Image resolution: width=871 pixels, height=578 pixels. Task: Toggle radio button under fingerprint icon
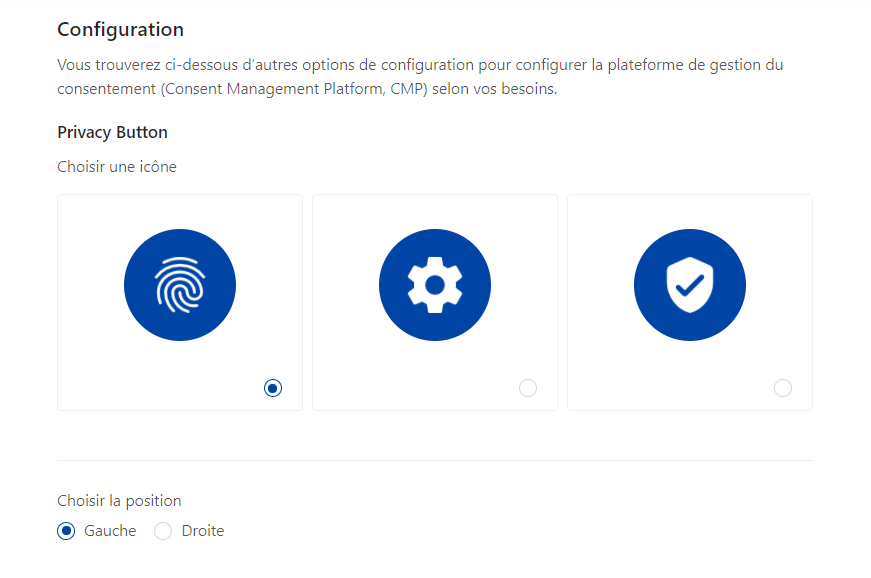tap(273, 388)
